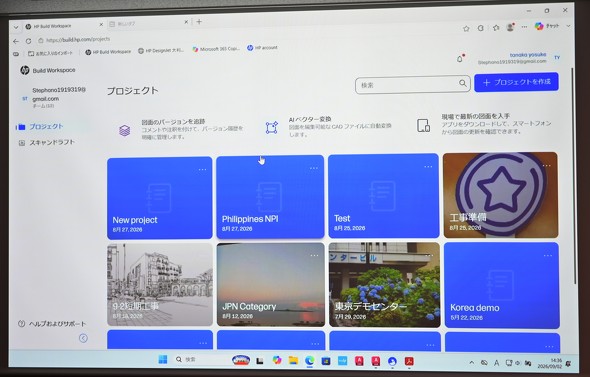Click the AI vector conversion icon
This screenshot has width=590, height=377.
(x=272, y=128)
